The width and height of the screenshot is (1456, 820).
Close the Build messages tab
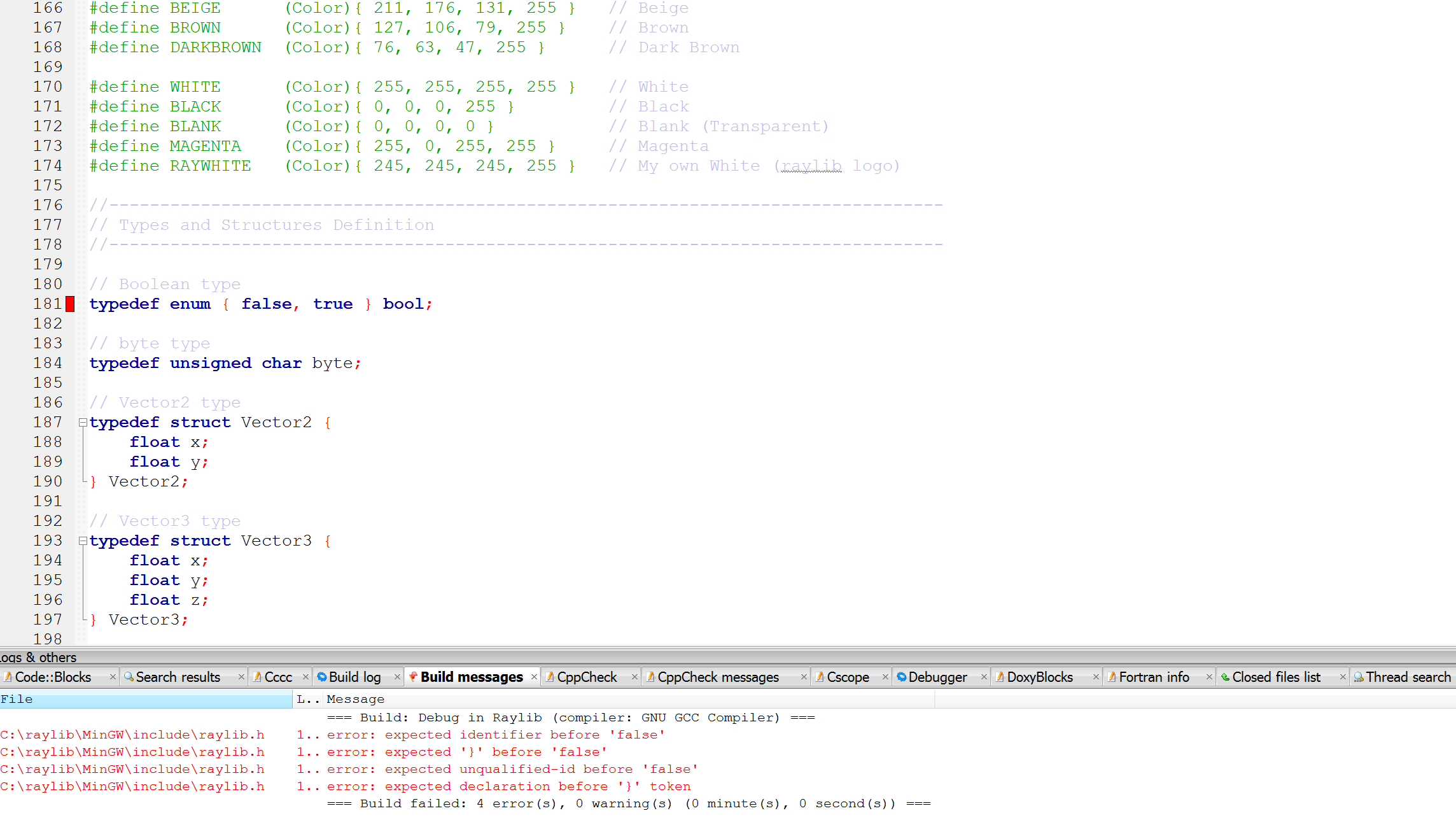[x=534, y=677]
